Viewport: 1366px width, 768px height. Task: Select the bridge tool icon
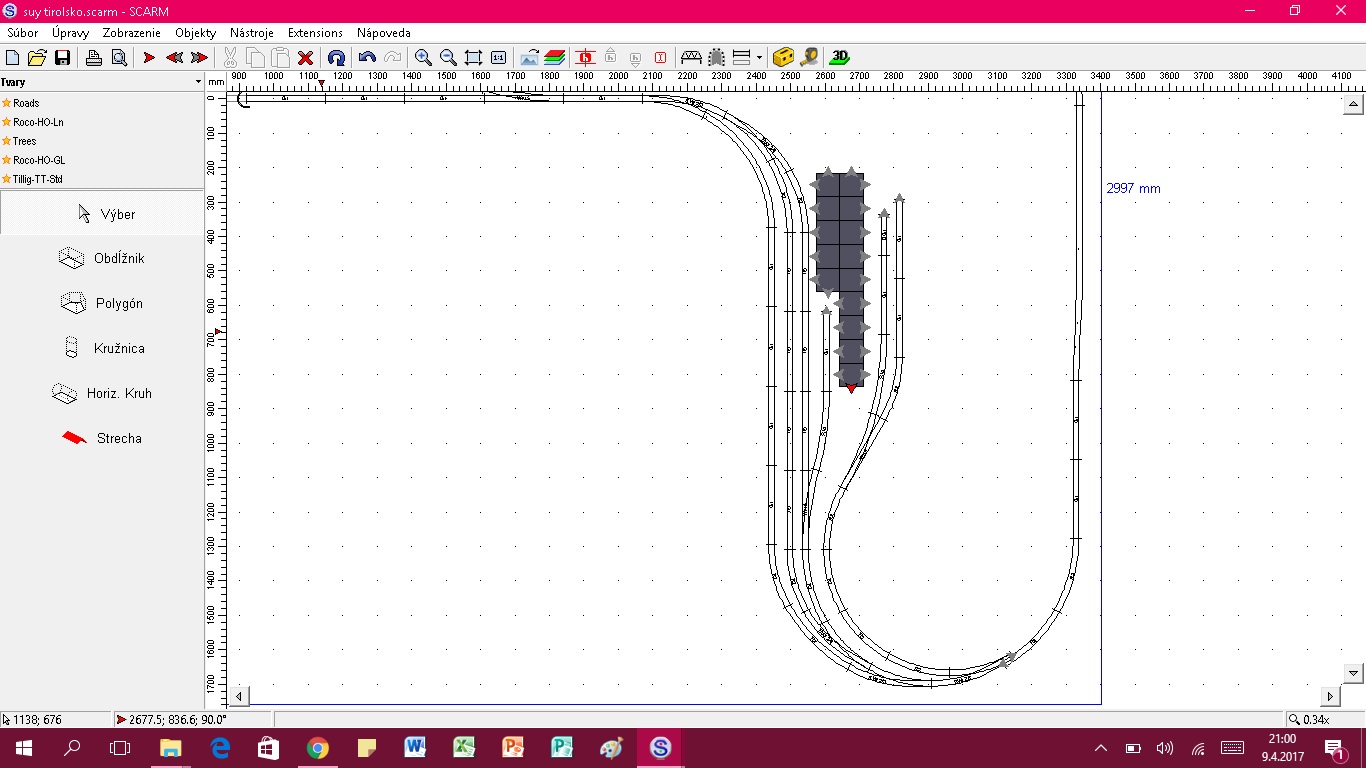pos(691,58)
